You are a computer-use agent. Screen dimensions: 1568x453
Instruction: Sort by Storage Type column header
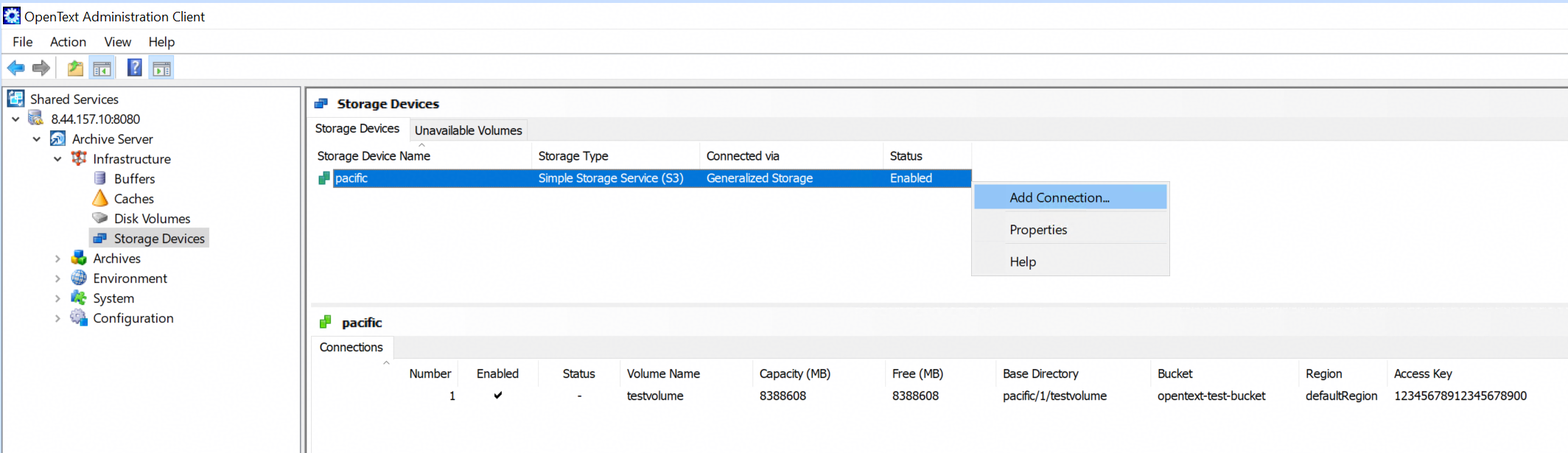[x=615, y=155]
